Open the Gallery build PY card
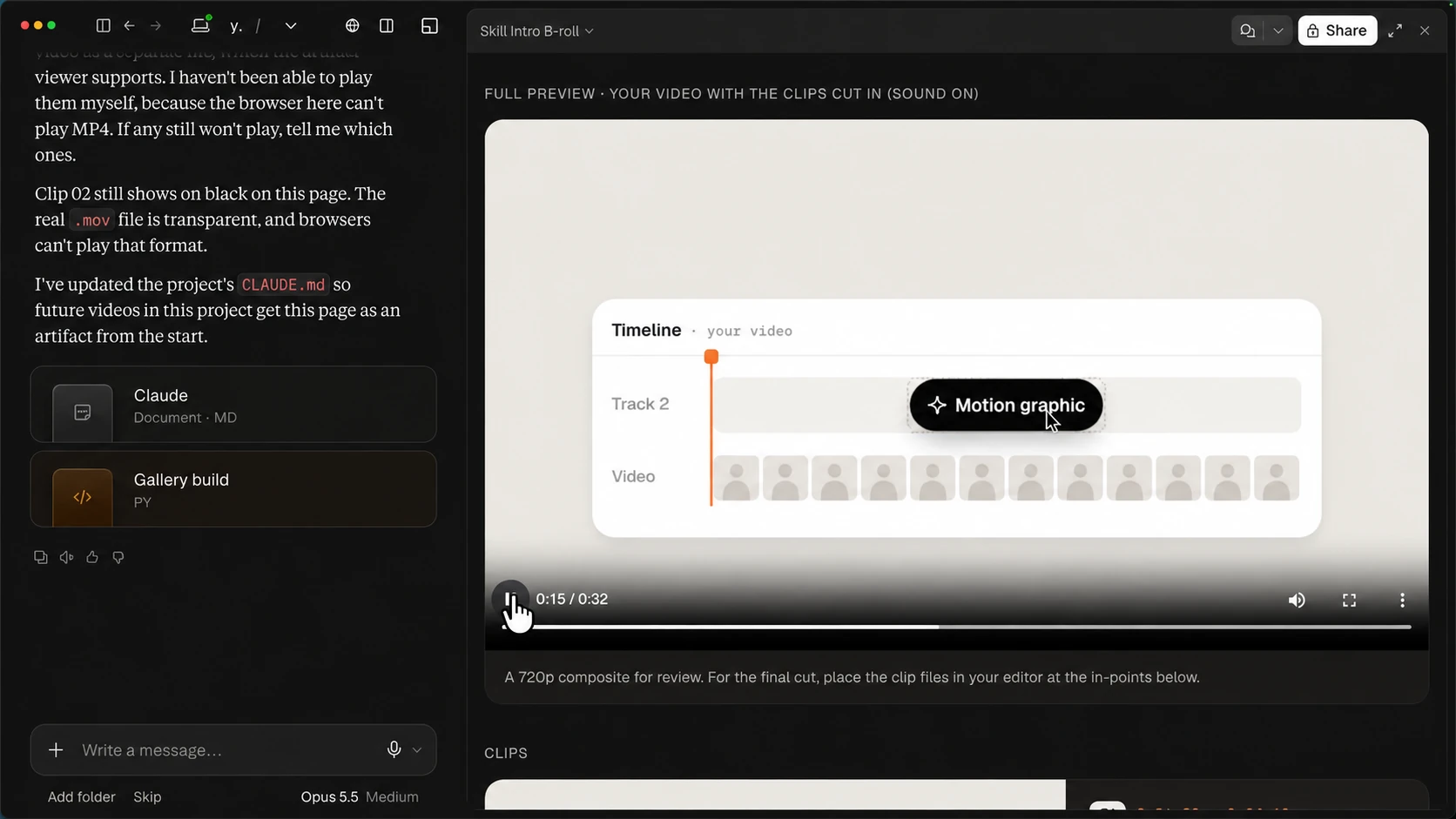 (233, 489)
